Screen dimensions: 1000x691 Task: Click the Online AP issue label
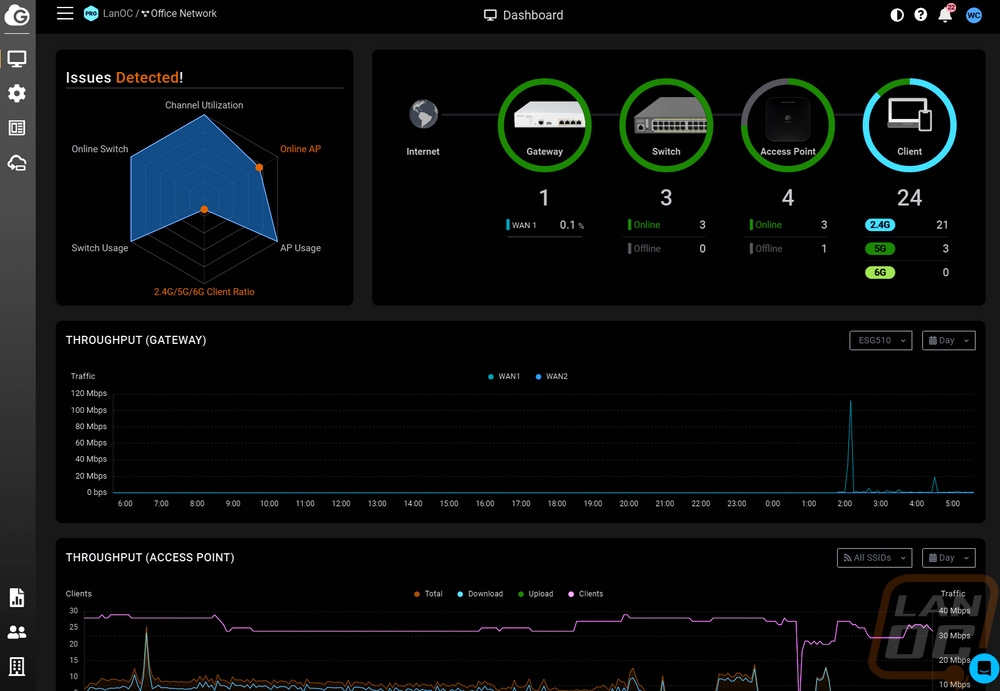[300, 149]
